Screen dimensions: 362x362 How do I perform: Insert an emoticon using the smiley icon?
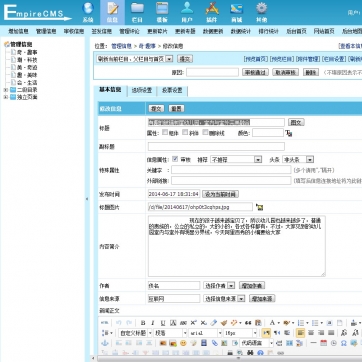183,343
